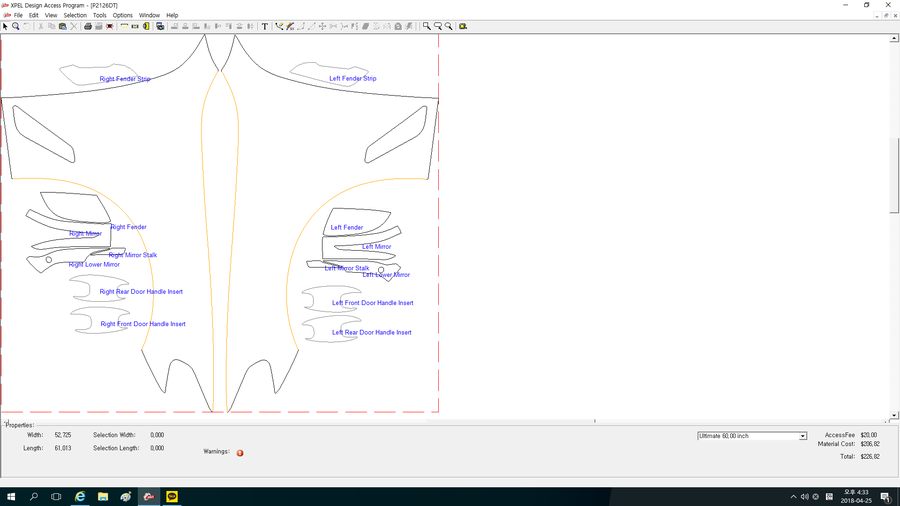900x506 pixels.
Task: Select the Left Fender Strip label
Action: (x=353, y=79)
